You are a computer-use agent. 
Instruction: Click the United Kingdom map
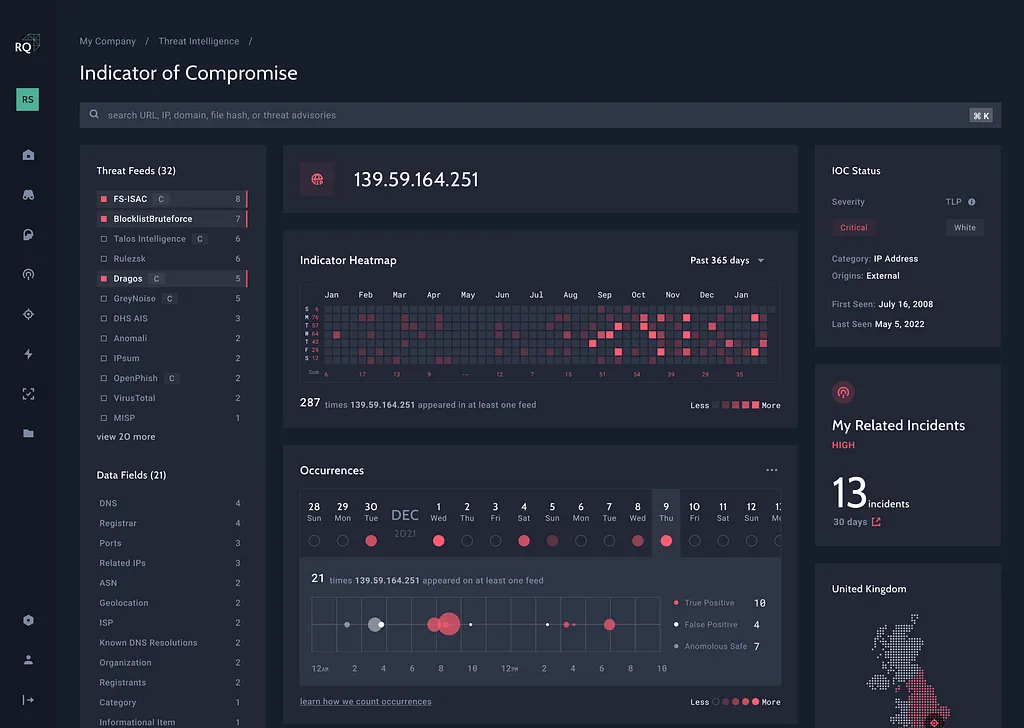pyautogui.click(x=909, y=671)
